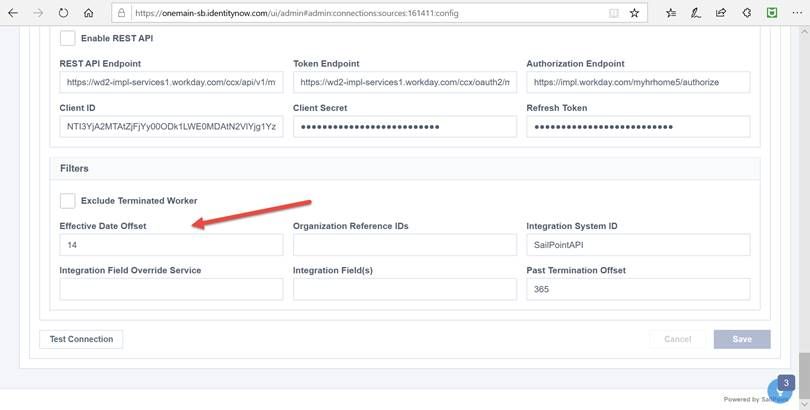Click the page's vertical scrollbar

tap(803, 200)
